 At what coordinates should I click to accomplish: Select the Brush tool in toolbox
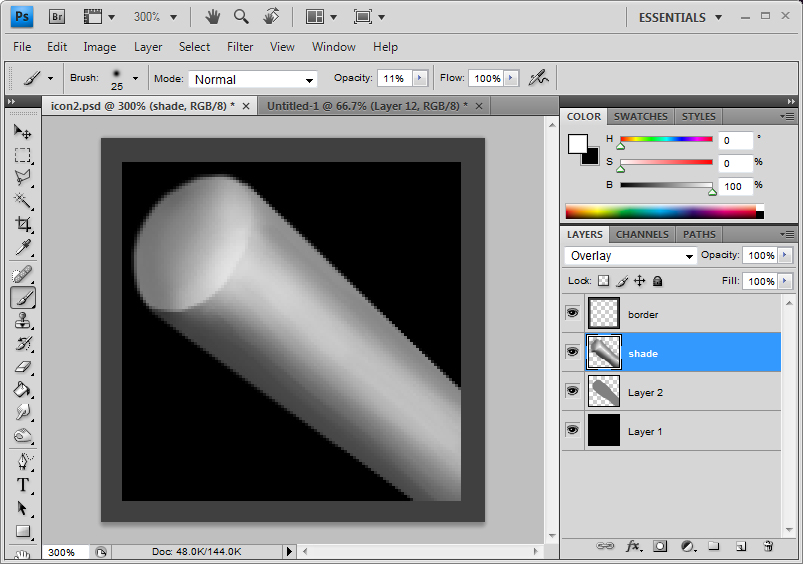click(23, 298)
